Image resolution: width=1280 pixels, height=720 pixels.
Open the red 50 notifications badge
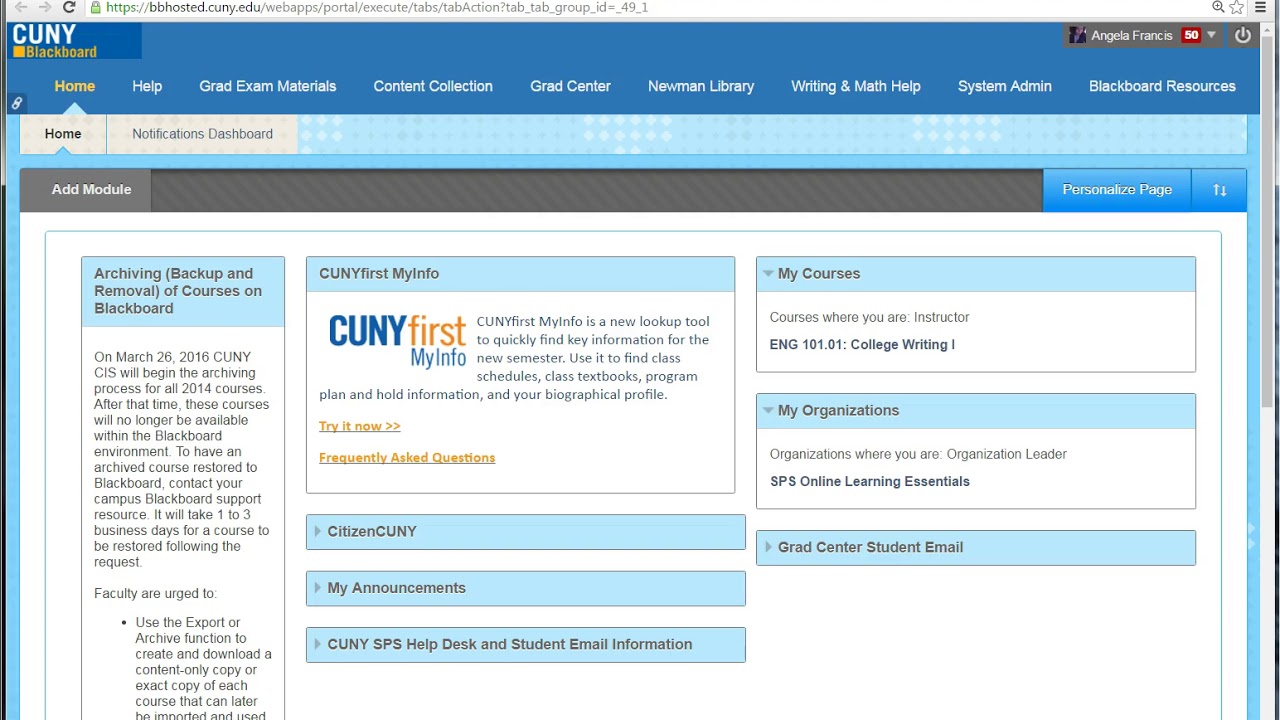[x=1191, y=35]
